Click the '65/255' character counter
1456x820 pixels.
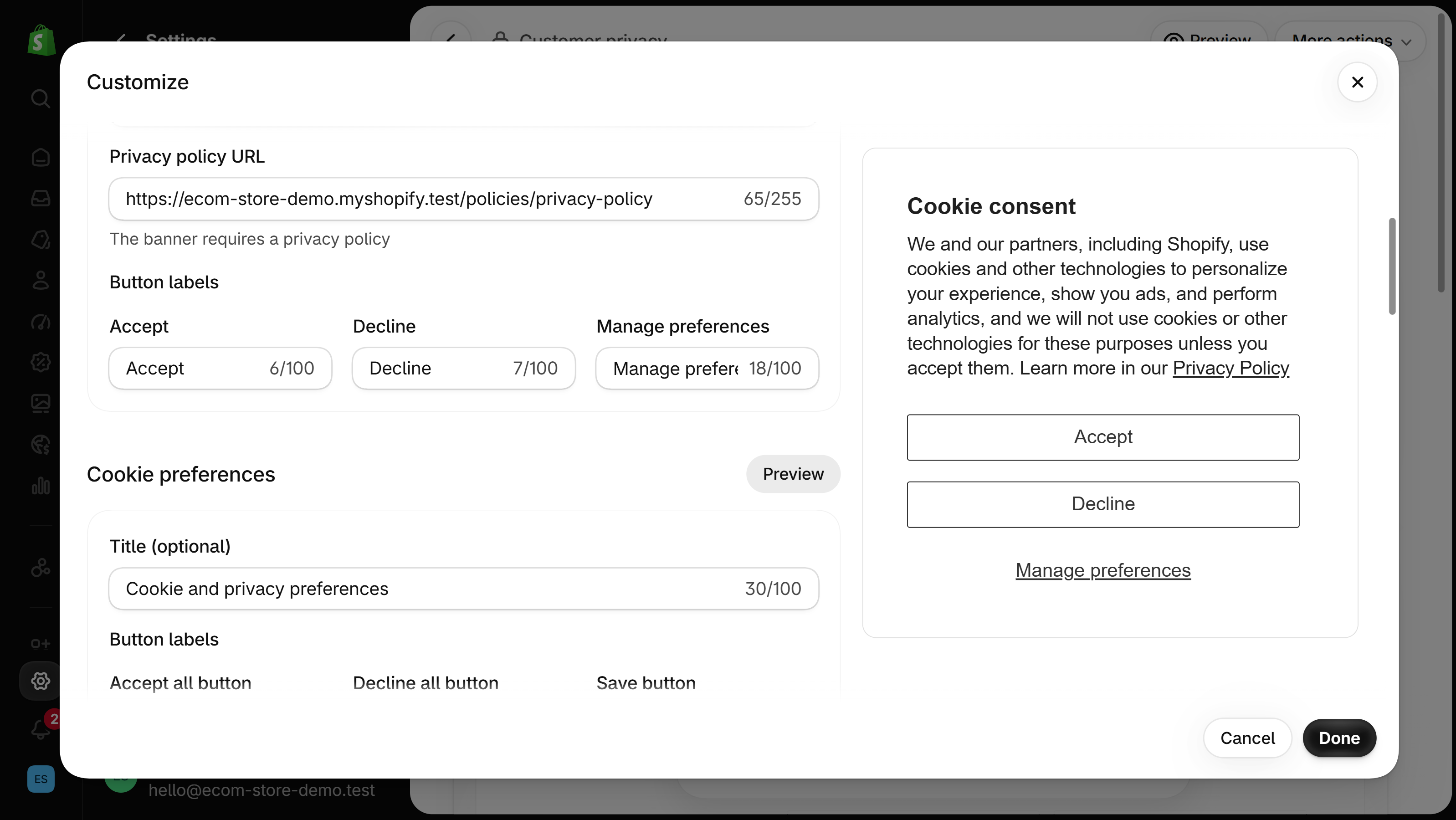tap(772, 199)
